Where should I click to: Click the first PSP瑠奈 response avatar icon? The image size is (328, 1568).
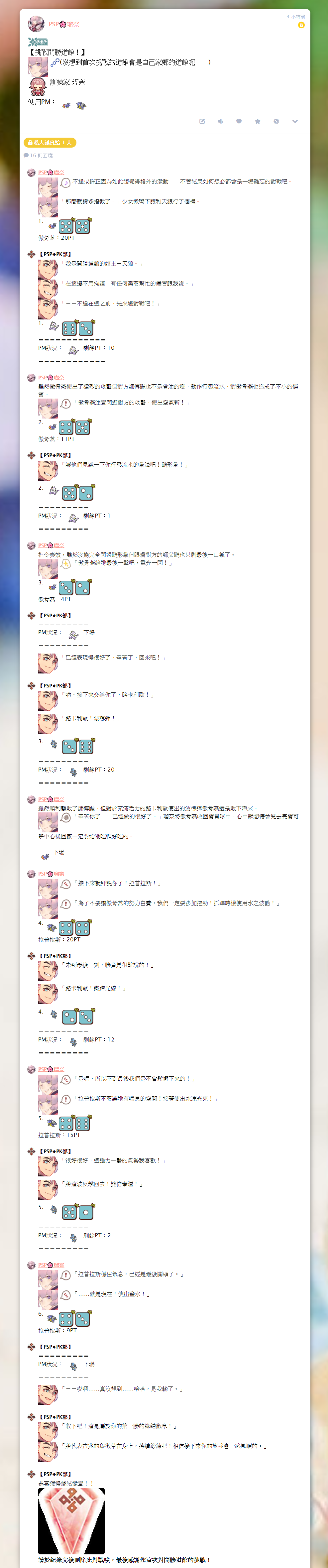[31, 172]
